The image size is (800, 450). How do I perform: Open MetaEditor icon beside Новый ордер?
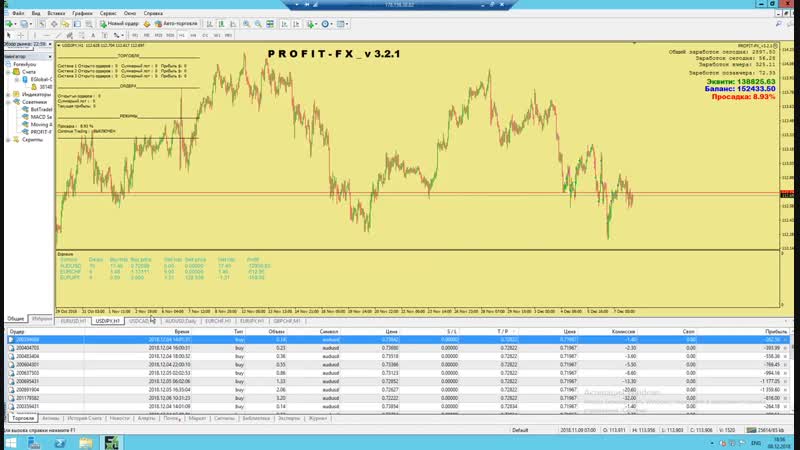(x=147, y=24)
